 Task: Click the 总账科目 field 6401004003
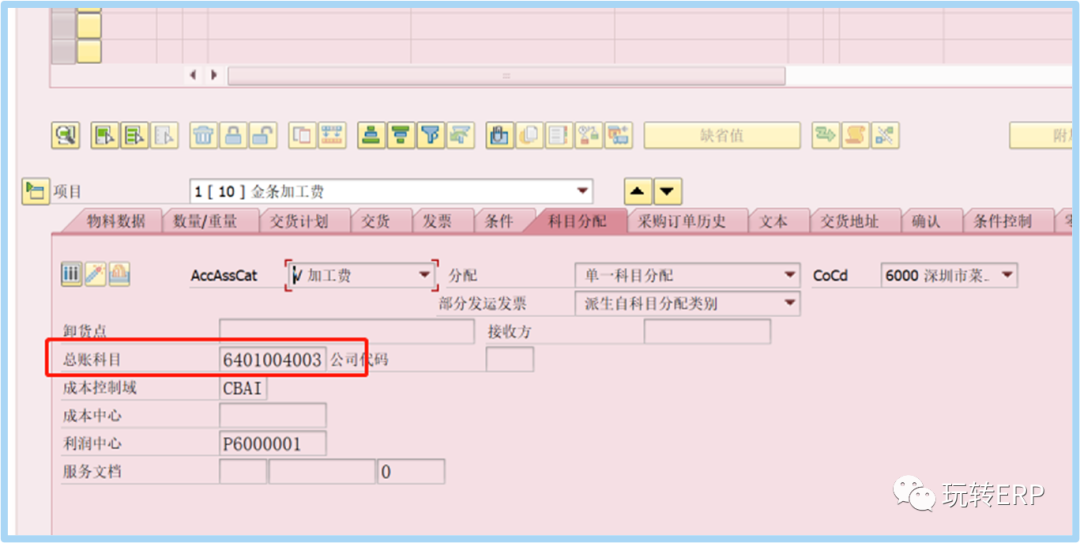[x=273, y=360]
